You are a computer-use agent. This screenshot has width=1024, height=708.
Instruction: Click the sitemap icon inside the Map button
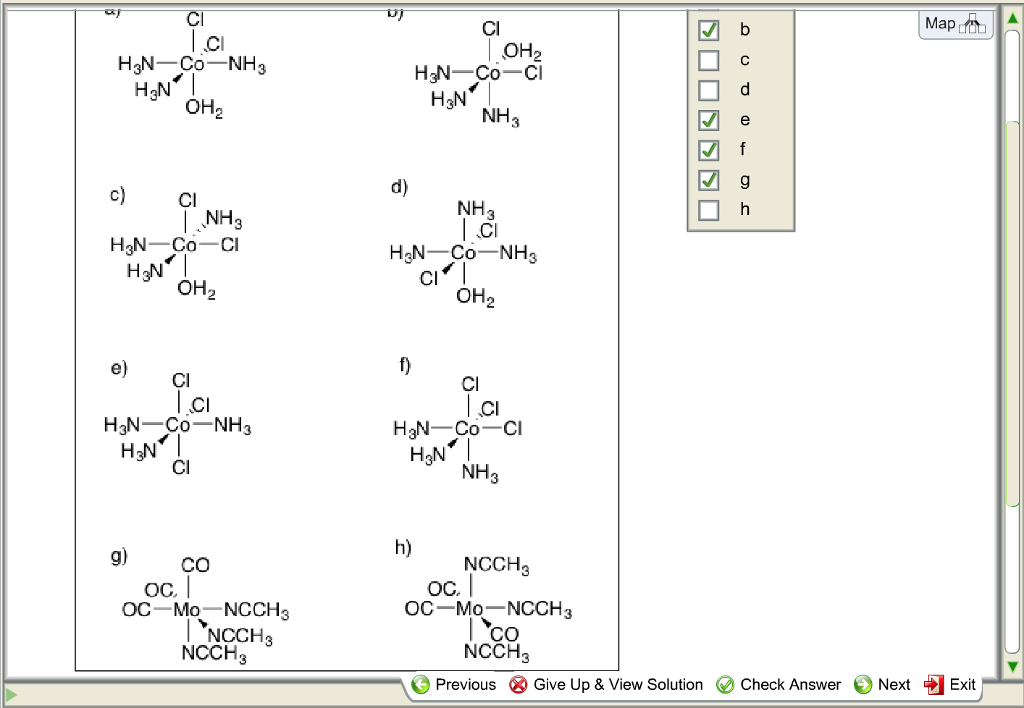(x=971, y=24)
